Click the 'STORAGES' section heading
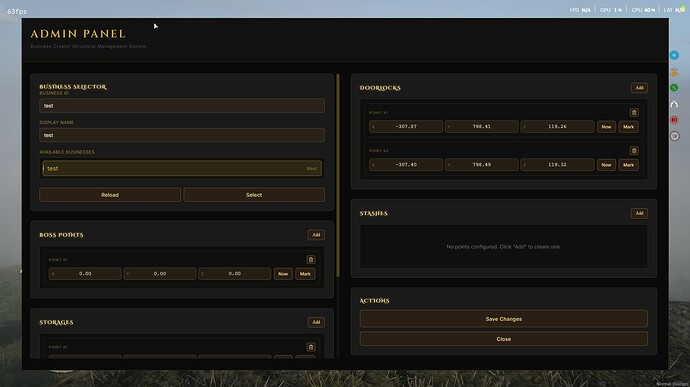This screenshot has height=387, width=690. pyautogui.click(x=56, y=322)
